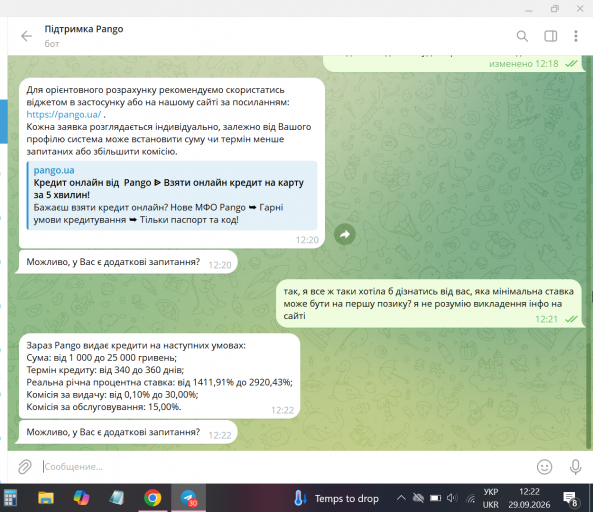The height and width of the screenshot is (512, 593).
Task: Open the Temps to drop weather widget
Action: [x=337, y=498]
